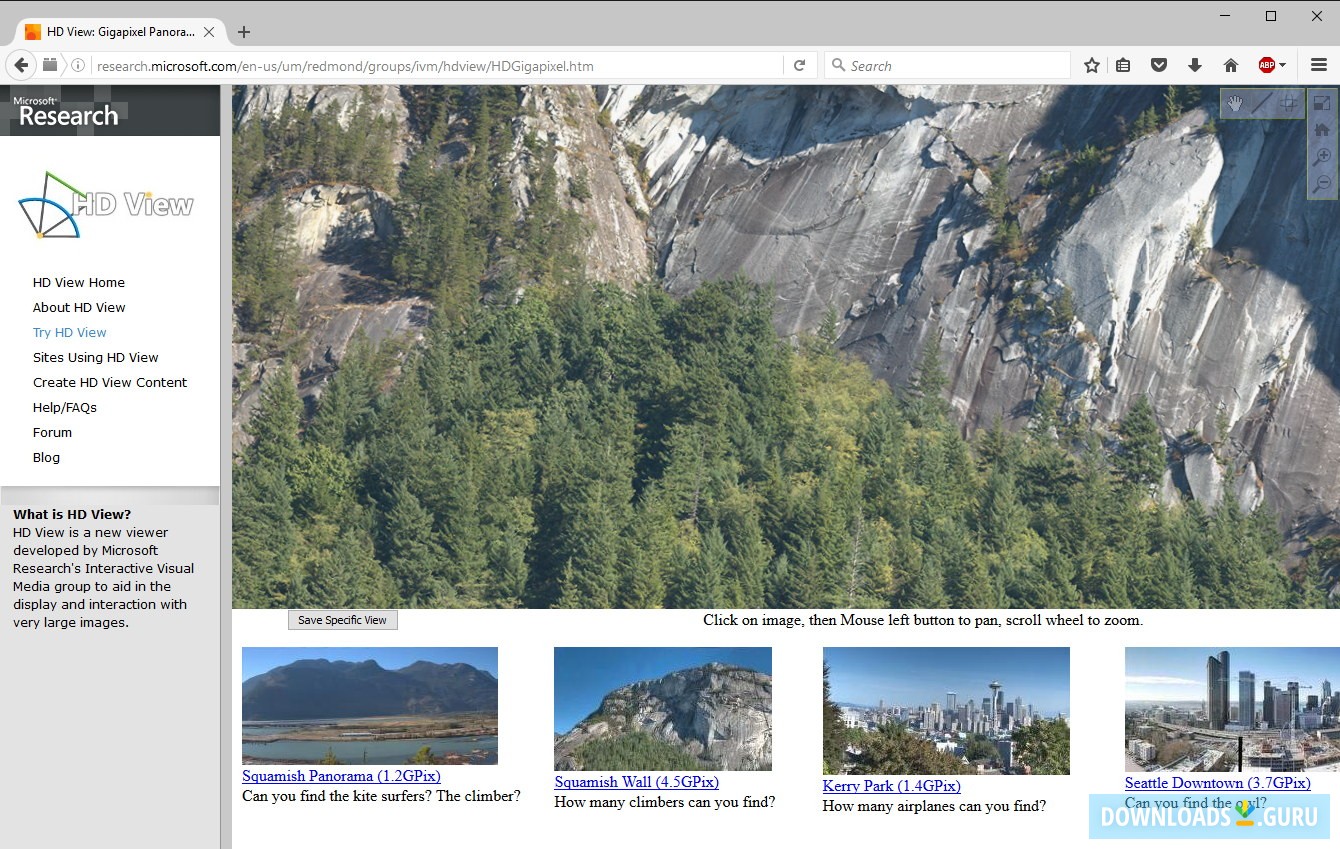
Task: Click the "How many airplanes can you find?" caption
Action: coord(934,806)
